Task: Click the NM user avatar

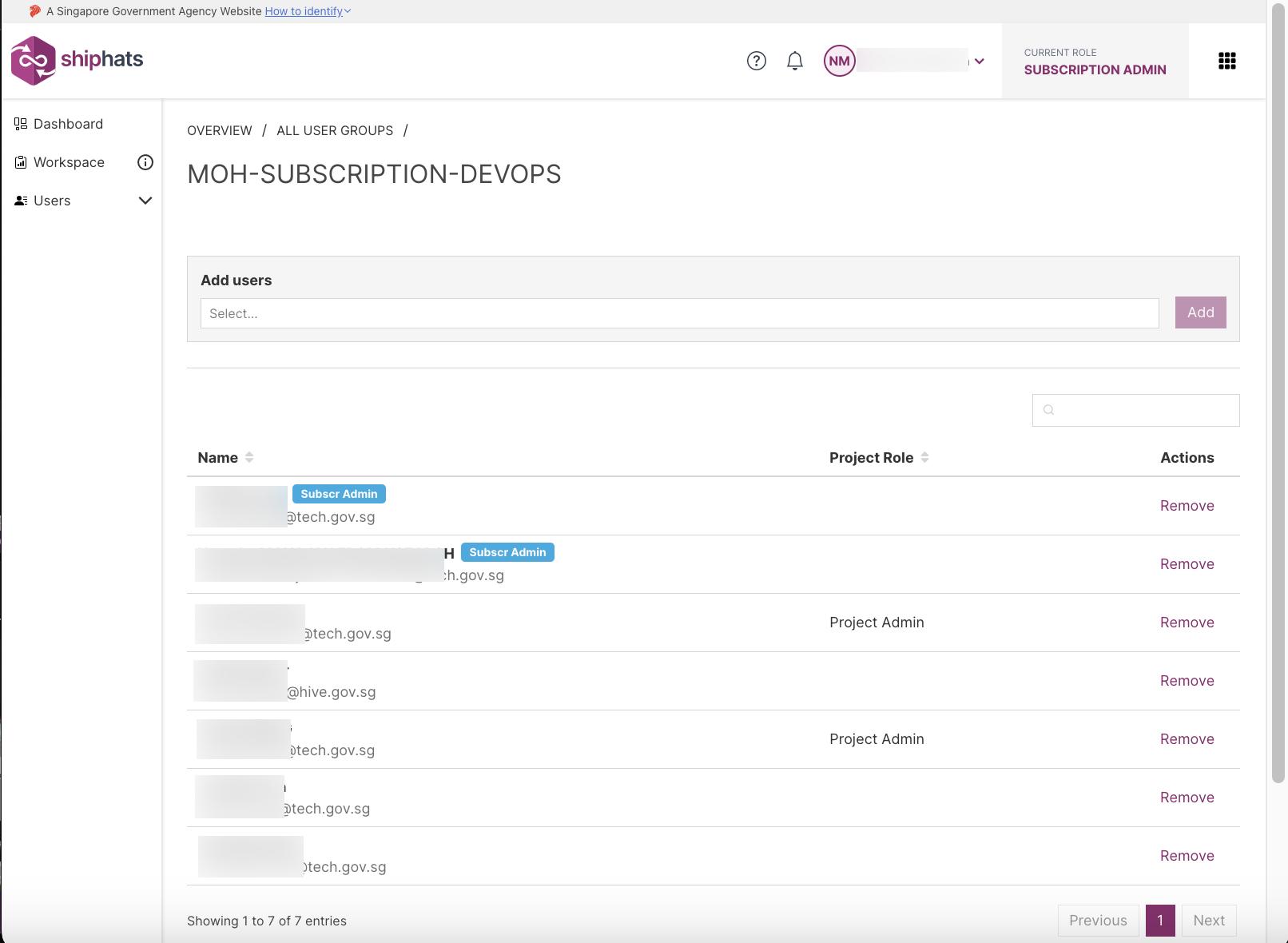Action: (x=839, y=61)
